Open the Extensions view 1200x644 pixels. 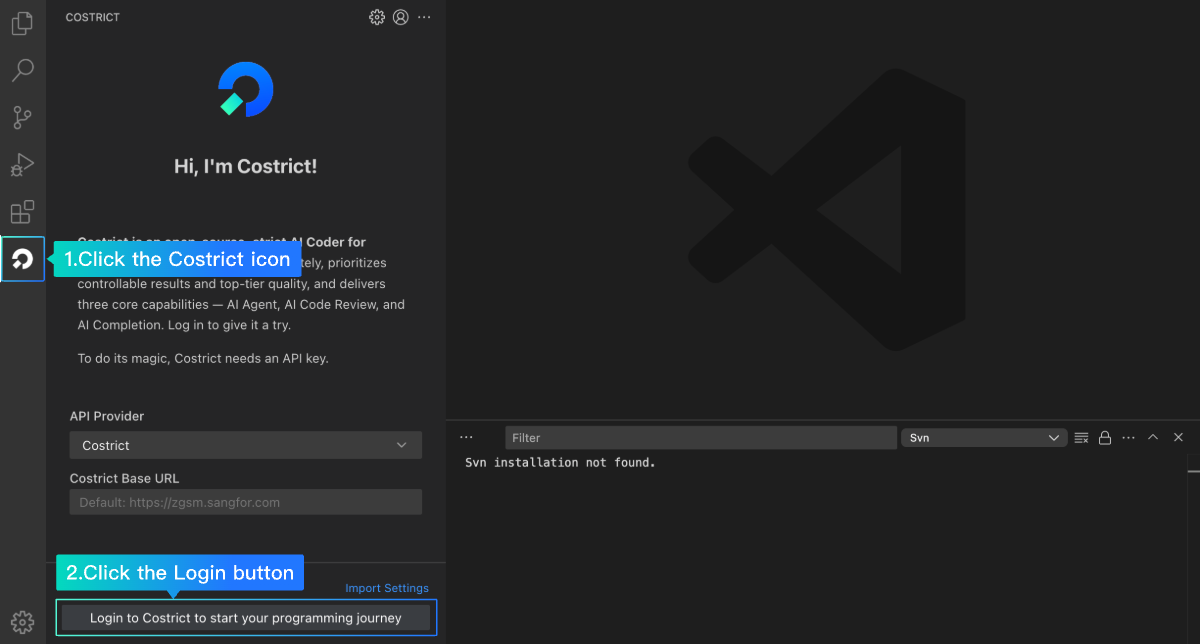(22, 212)
